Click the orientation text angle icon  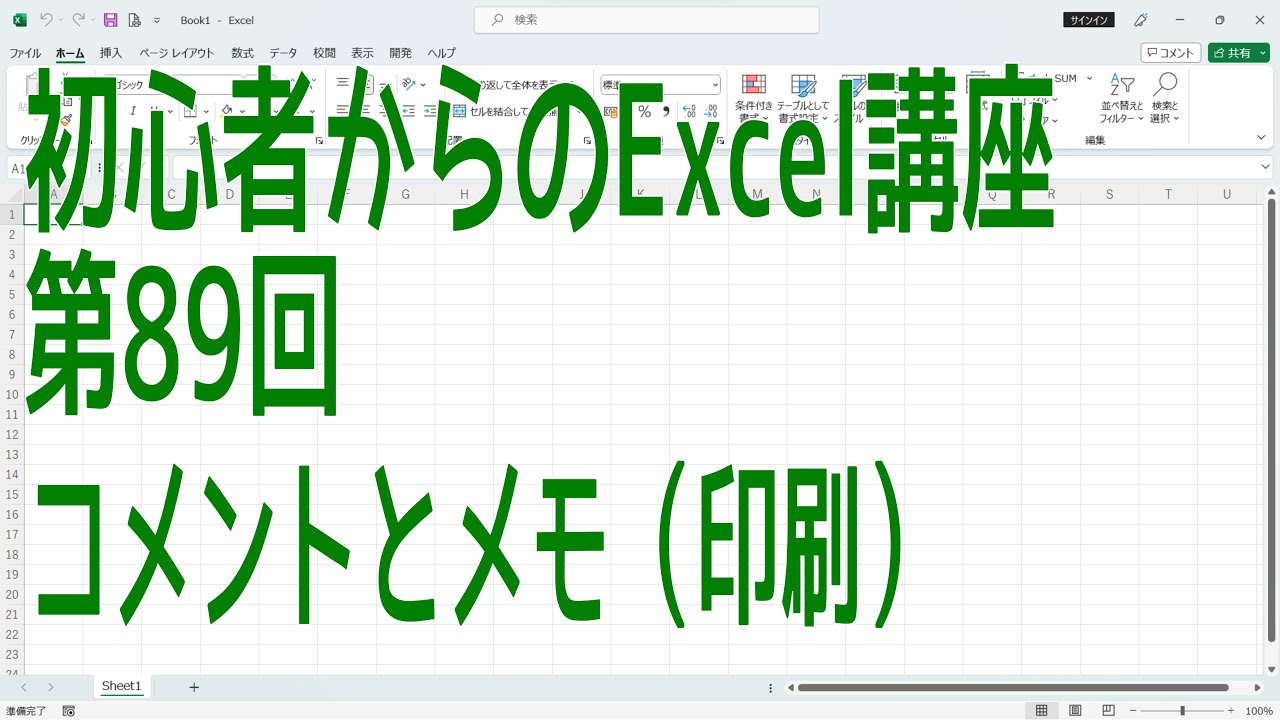[409, 84]
